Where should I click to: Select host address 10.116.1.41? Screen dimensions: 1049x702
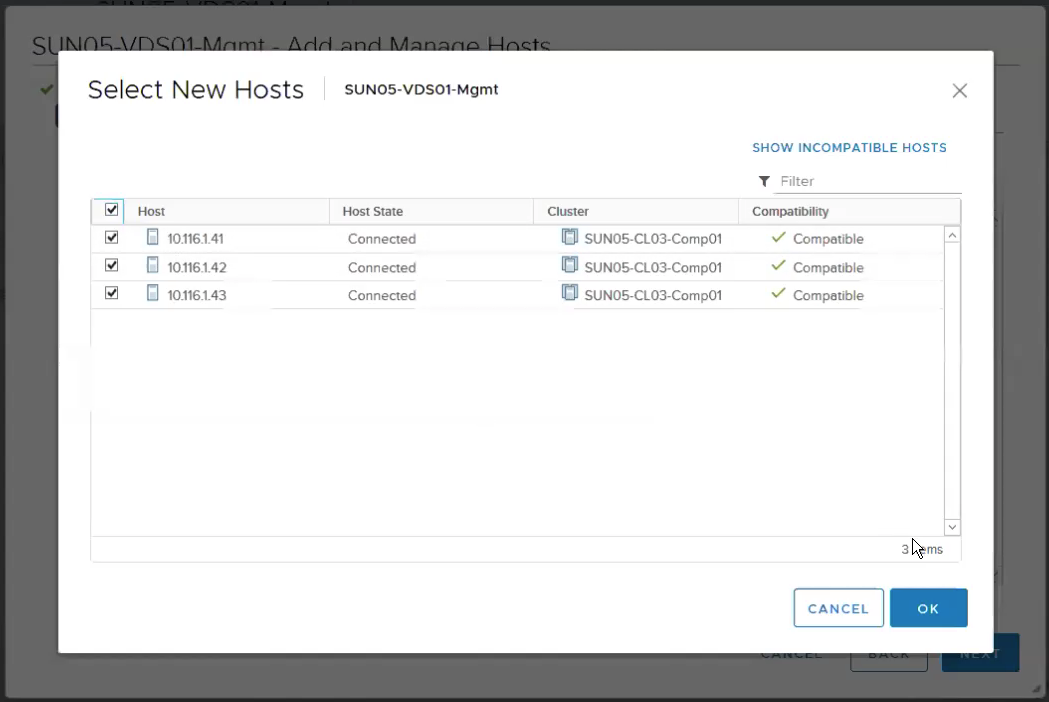pos(195,239)
